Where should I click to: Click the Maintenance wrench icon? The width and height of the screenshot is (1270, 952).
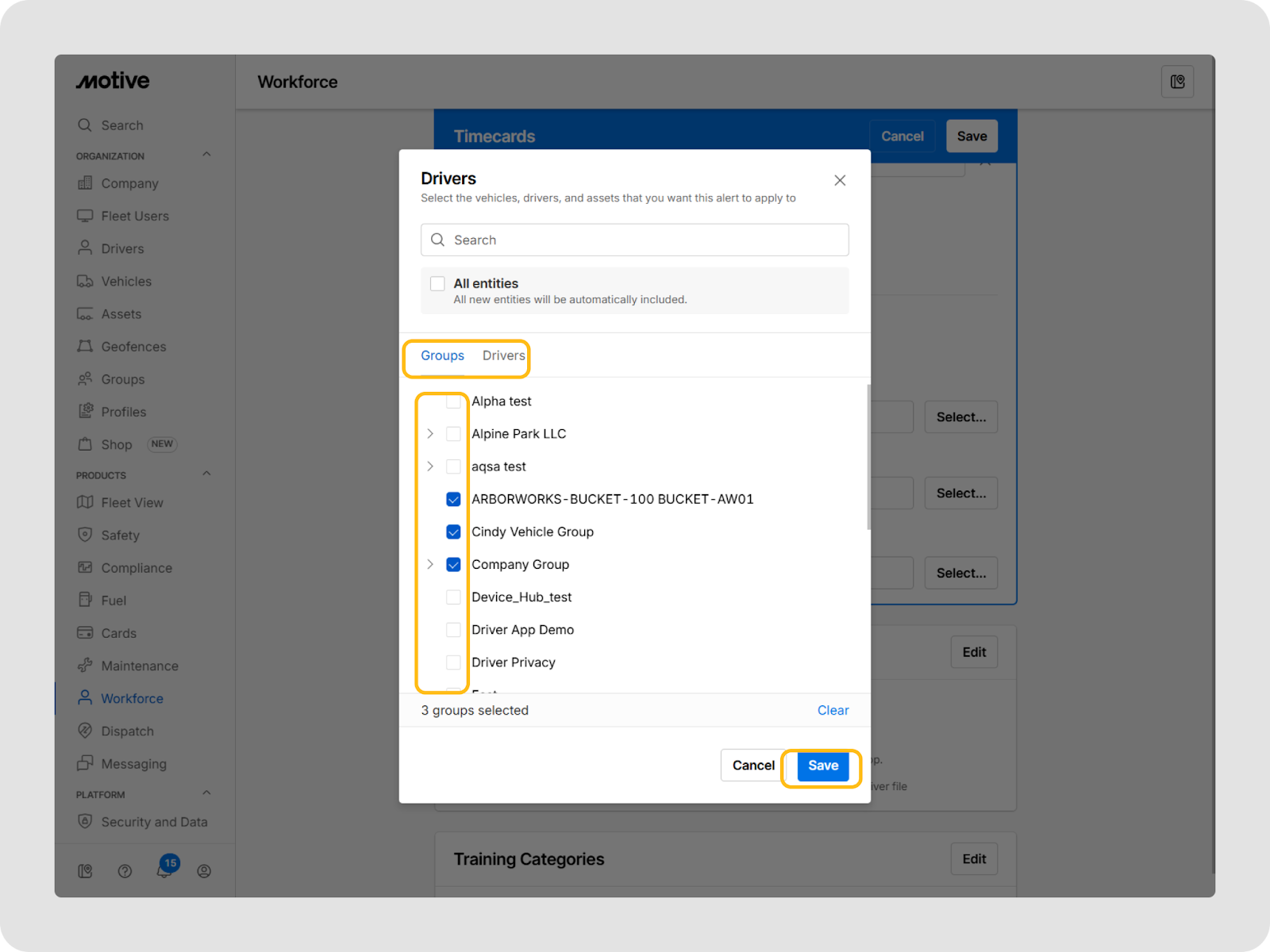pyautogui.click(x=85, y=666)
